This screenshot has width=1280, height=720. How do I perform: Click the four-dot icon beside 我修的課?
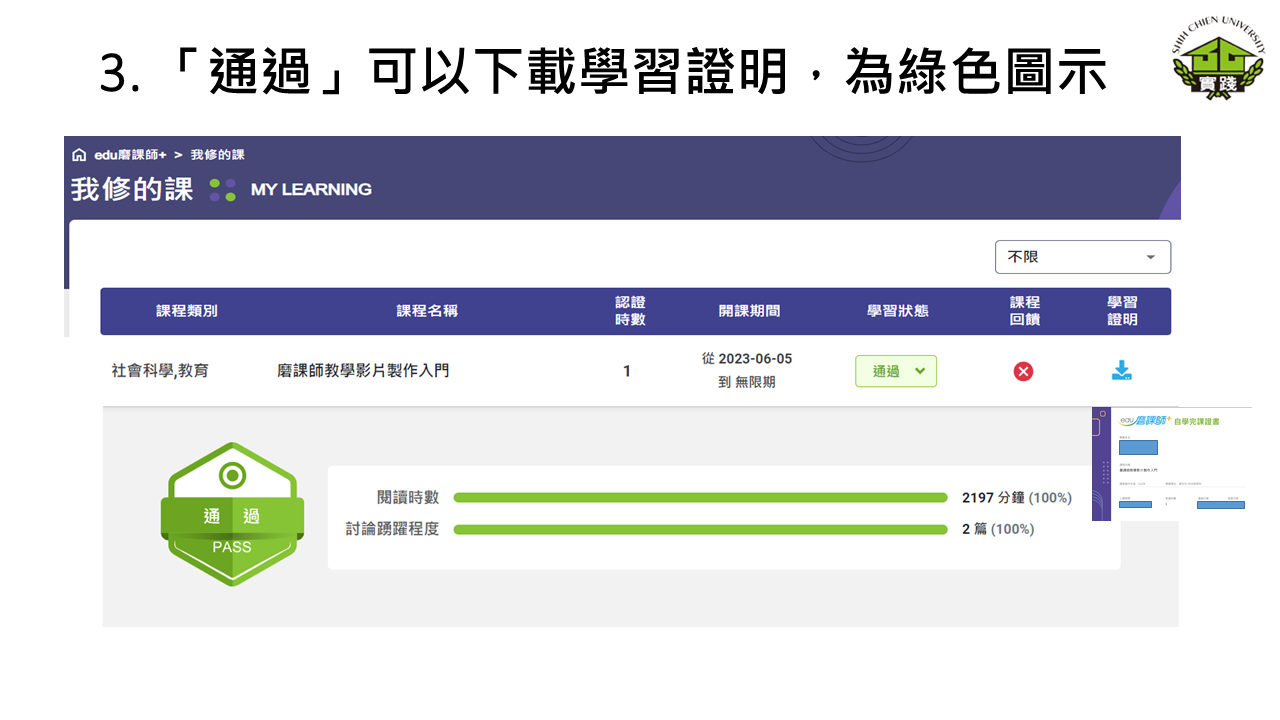pyautogui.click(x=223, y=190)
